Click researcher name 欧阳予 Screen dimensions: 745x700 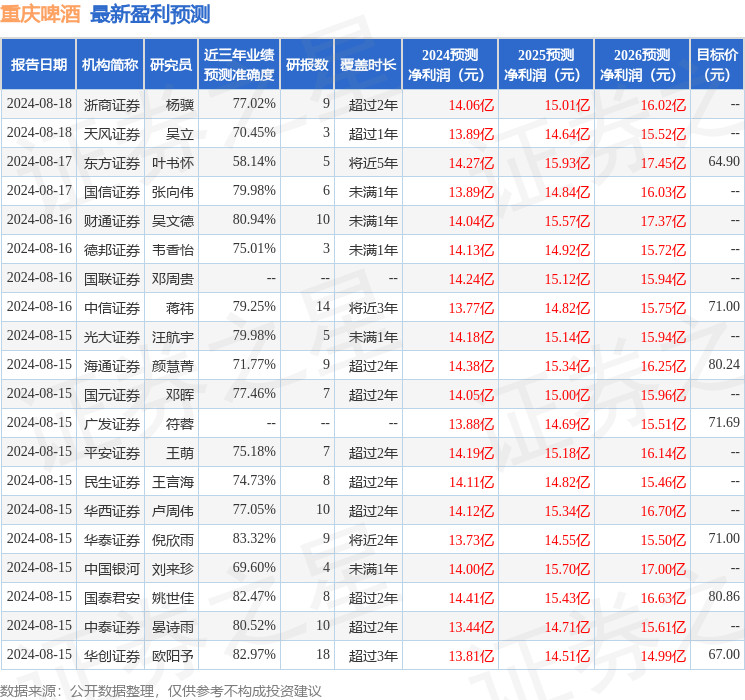172,656
